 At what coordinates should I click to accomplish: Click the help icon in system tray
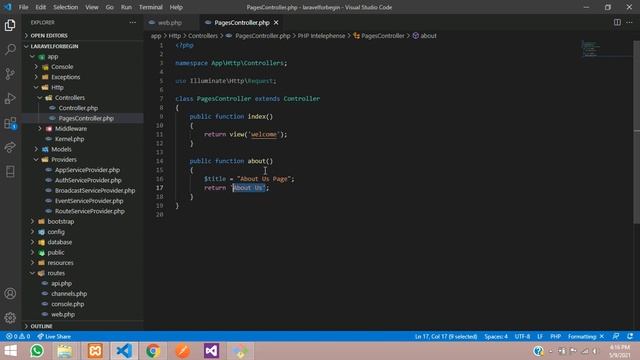[x=538, y=351]
